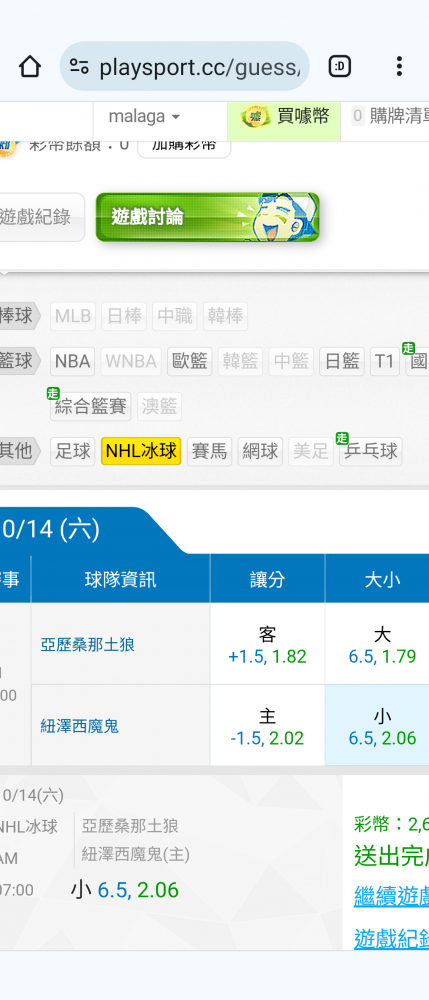429x1000 pixels.
Task: Open 紐澤西魔鬼 team link in table
Action: coord(80,726)
